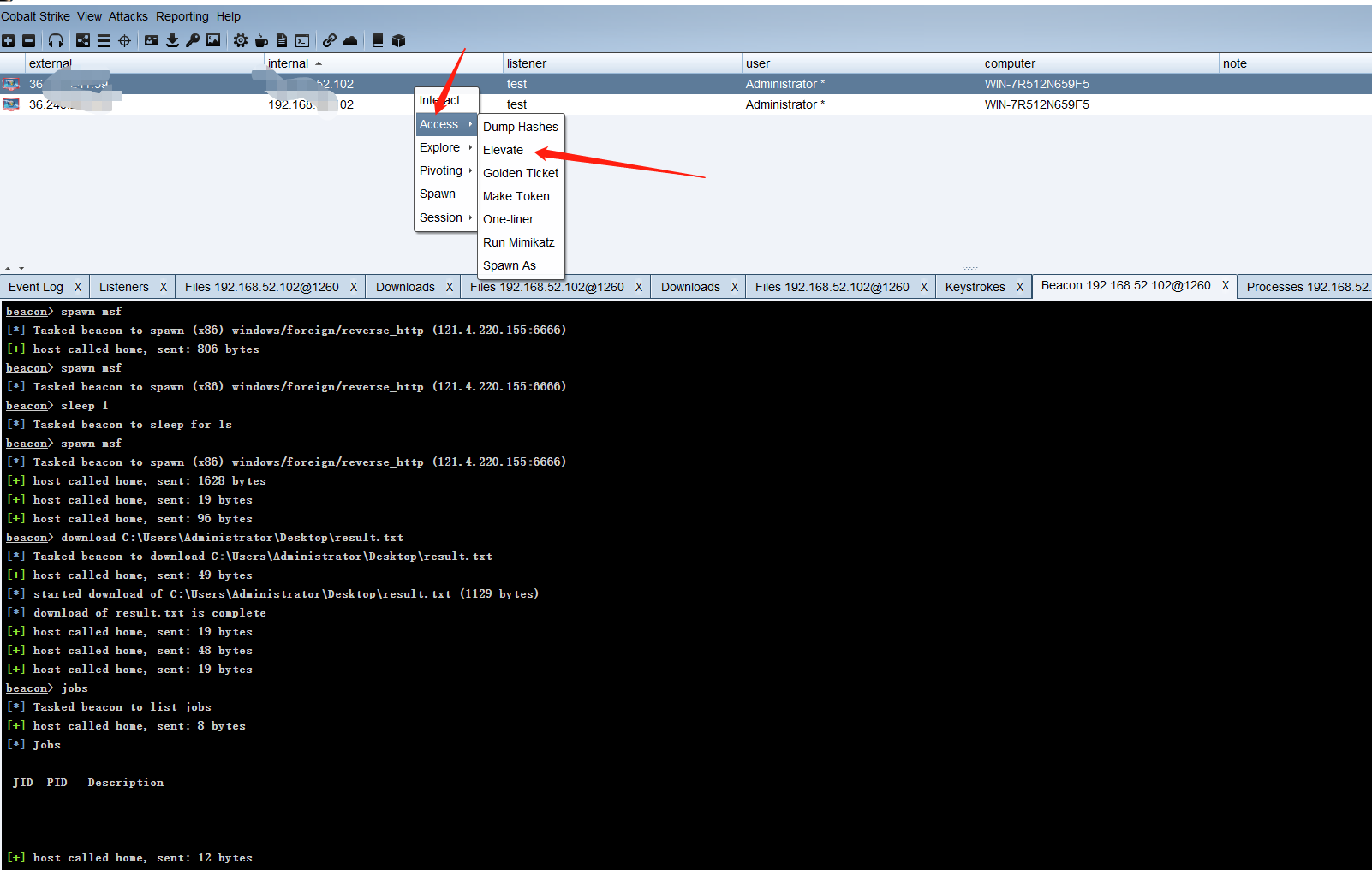Click the cube About icon
Screen dimensions: 1372x870
(x=398, y=40)
